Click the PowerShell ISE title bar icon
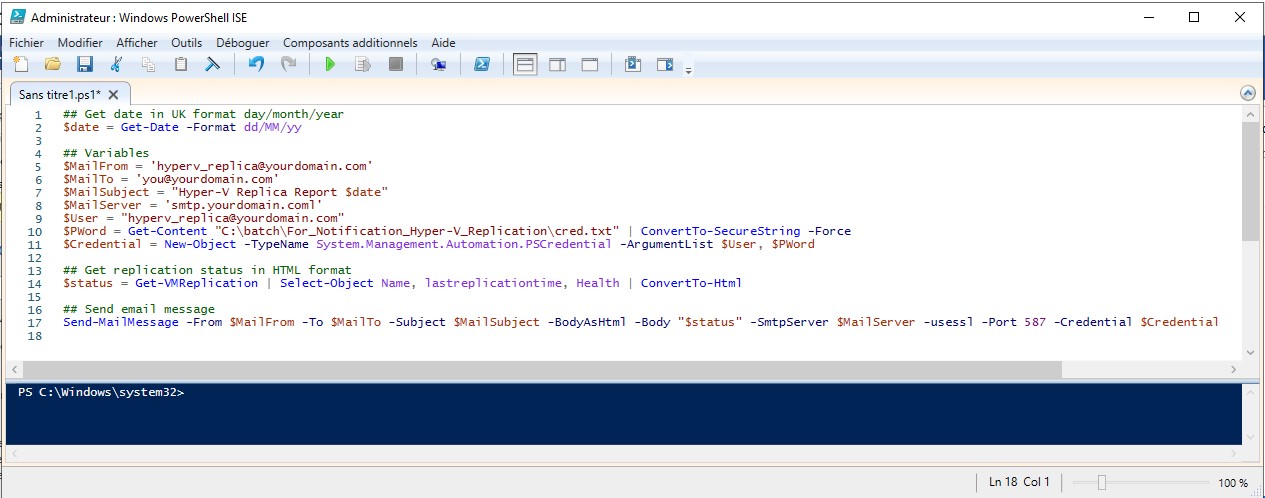This screenshot has width=1265, height=498. (x=17, y=17)
